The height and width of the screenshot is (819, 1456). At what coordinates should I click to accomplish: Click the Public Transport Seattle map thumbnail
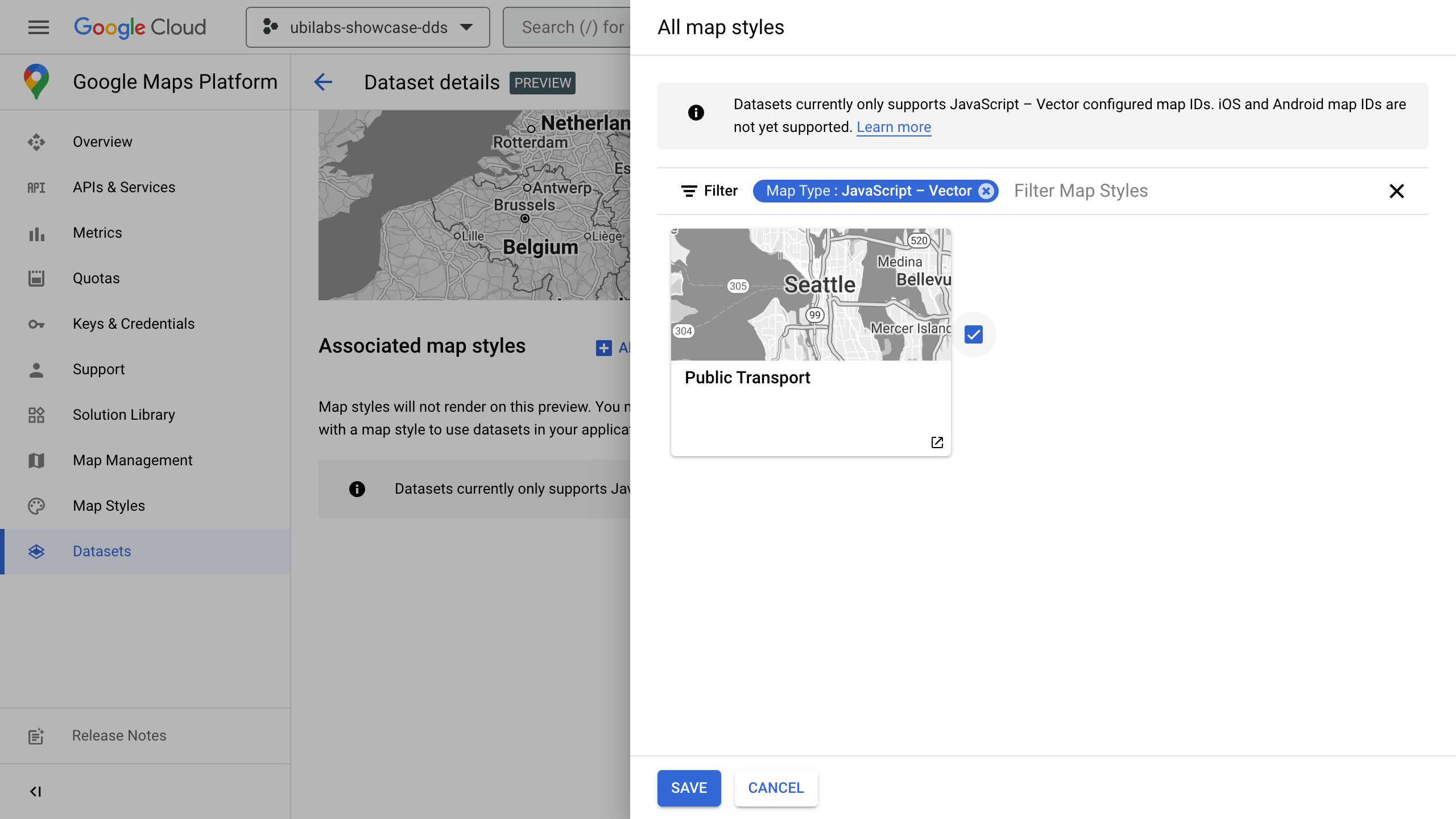810,294
